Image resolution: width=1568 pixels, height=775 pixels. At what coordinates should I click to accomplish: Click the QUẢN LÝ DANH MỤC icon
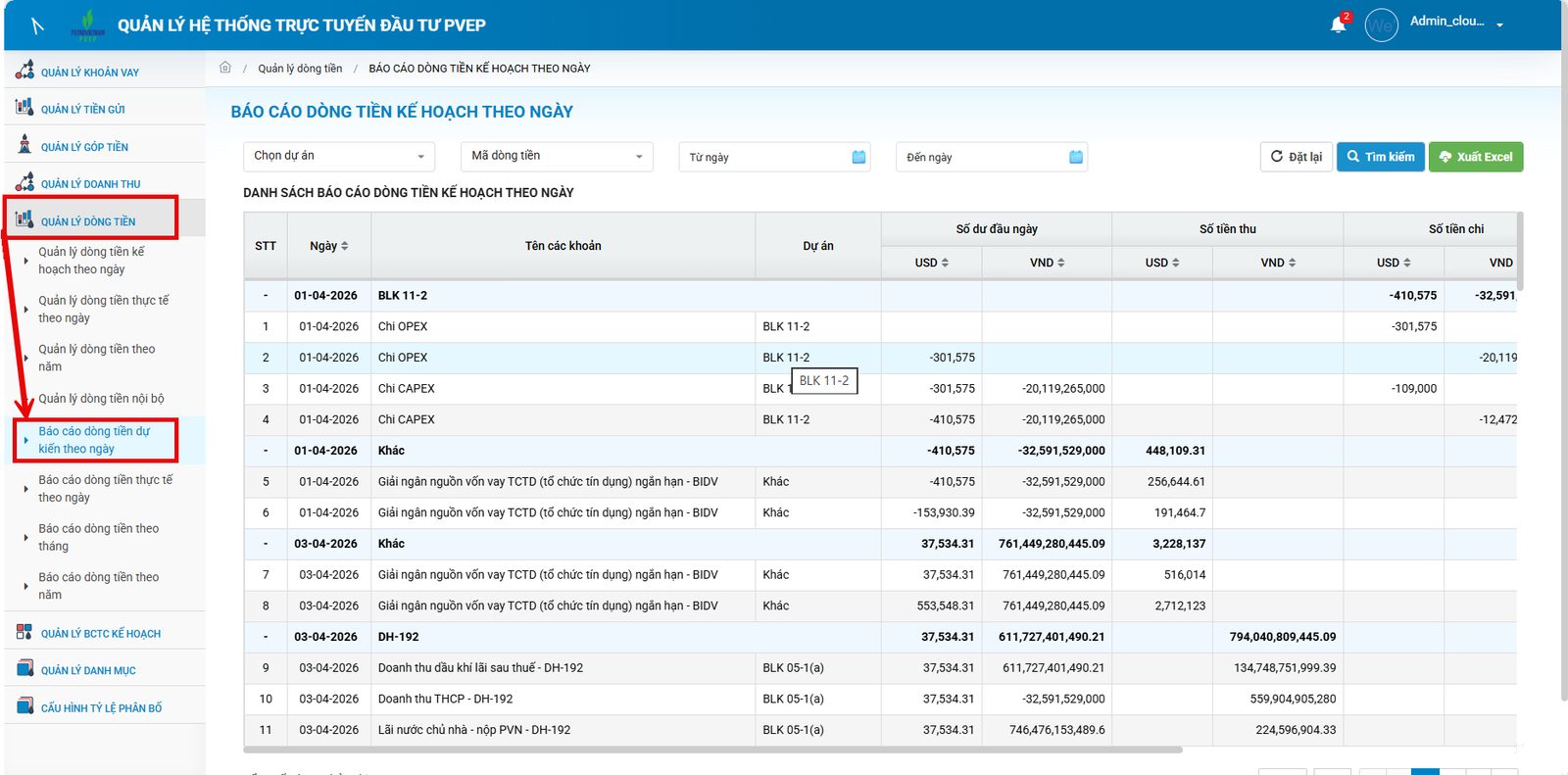click(x=24, y=669)
